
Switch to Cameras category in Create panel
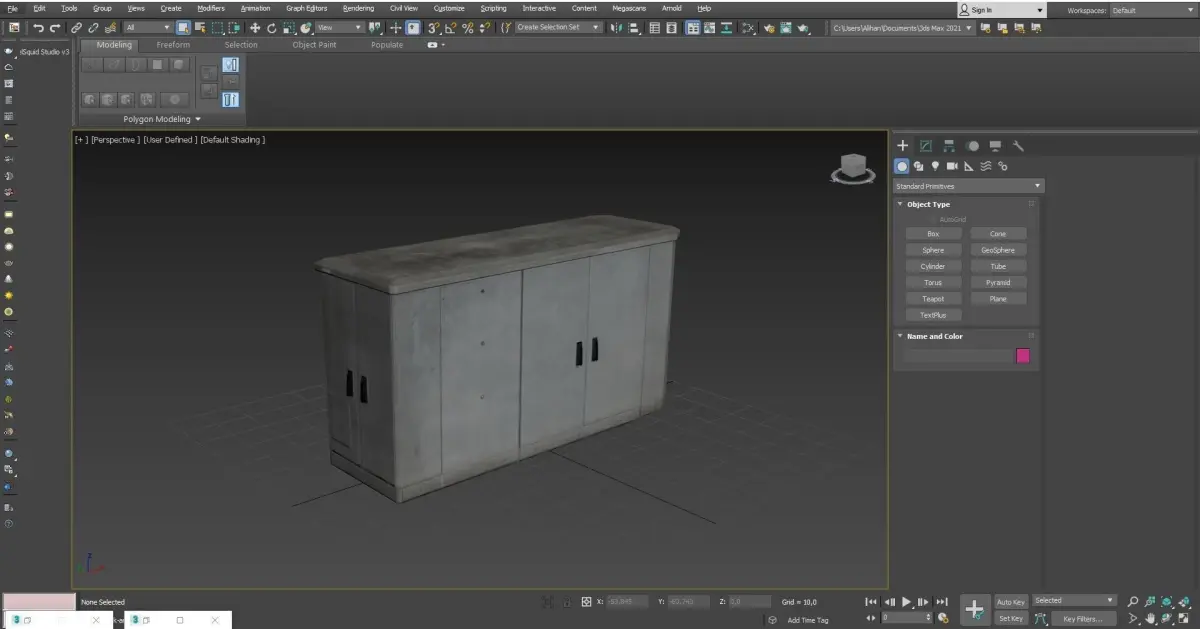(952, 166)
